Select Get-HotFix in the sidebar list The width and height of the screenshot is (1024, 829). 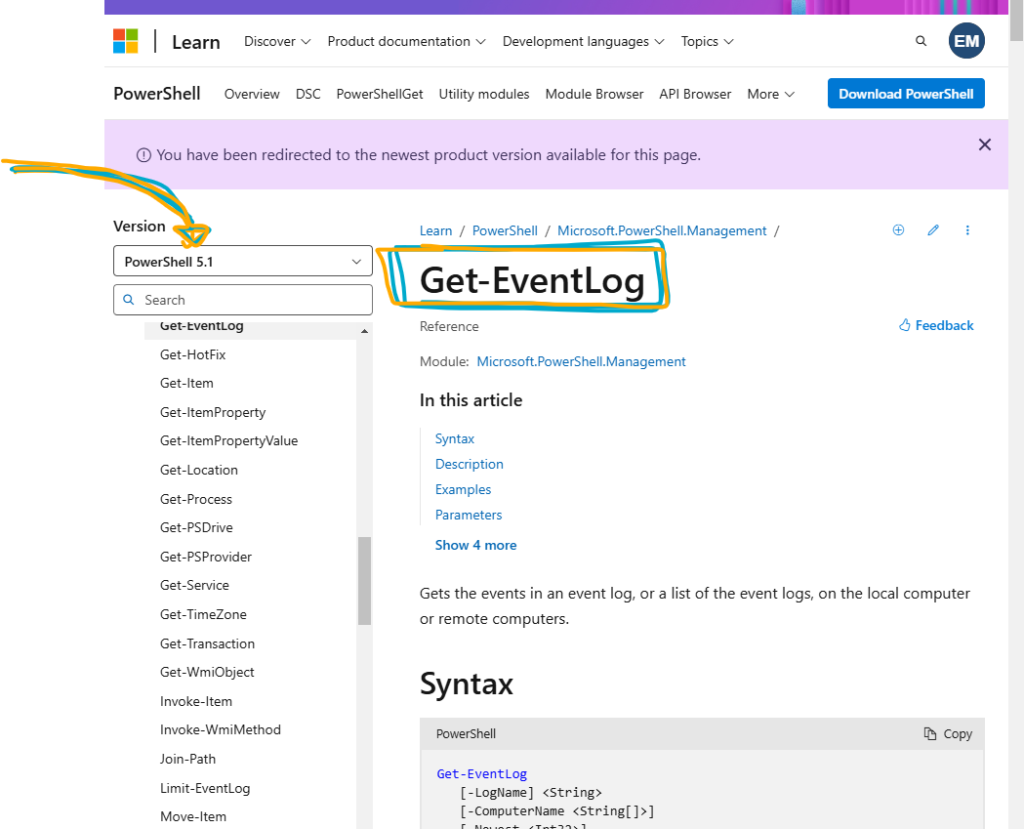tap(193, 355)
